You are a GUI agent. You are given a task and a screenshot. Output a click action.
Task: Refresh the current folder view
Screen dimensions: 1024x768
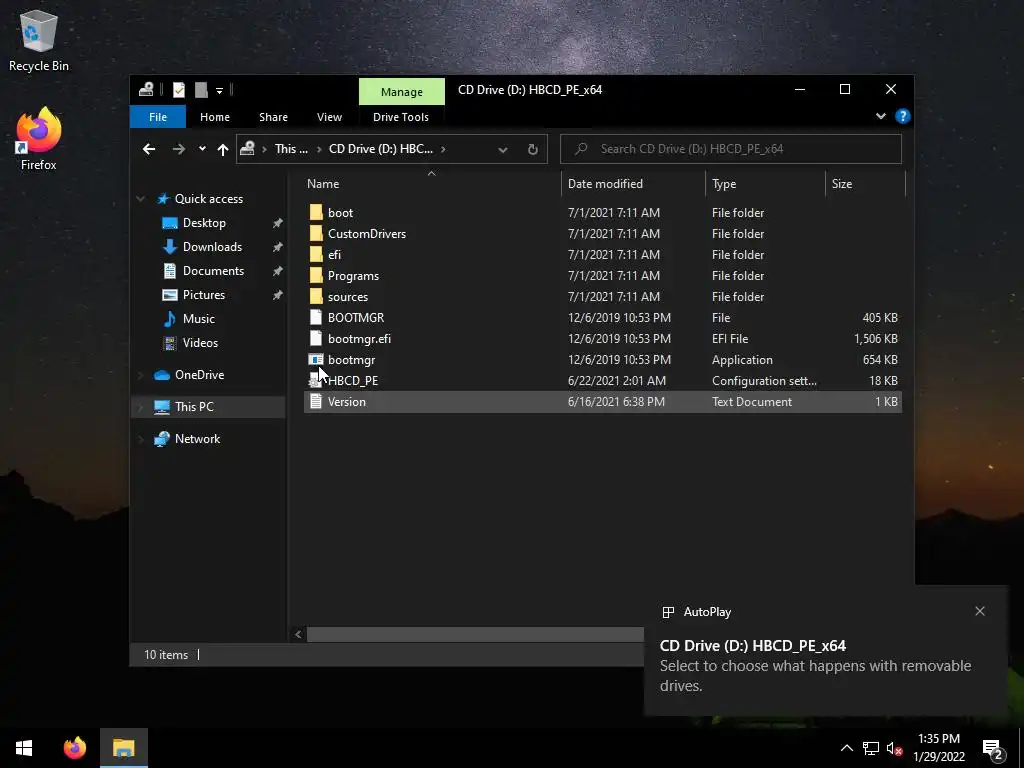(x=533, y=150)
